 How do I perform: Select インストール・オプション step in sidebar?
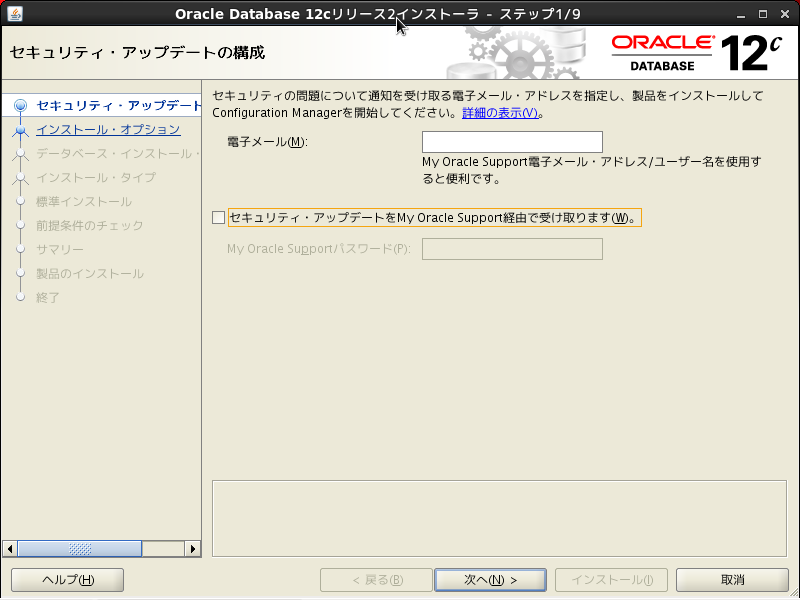[108, 130]
